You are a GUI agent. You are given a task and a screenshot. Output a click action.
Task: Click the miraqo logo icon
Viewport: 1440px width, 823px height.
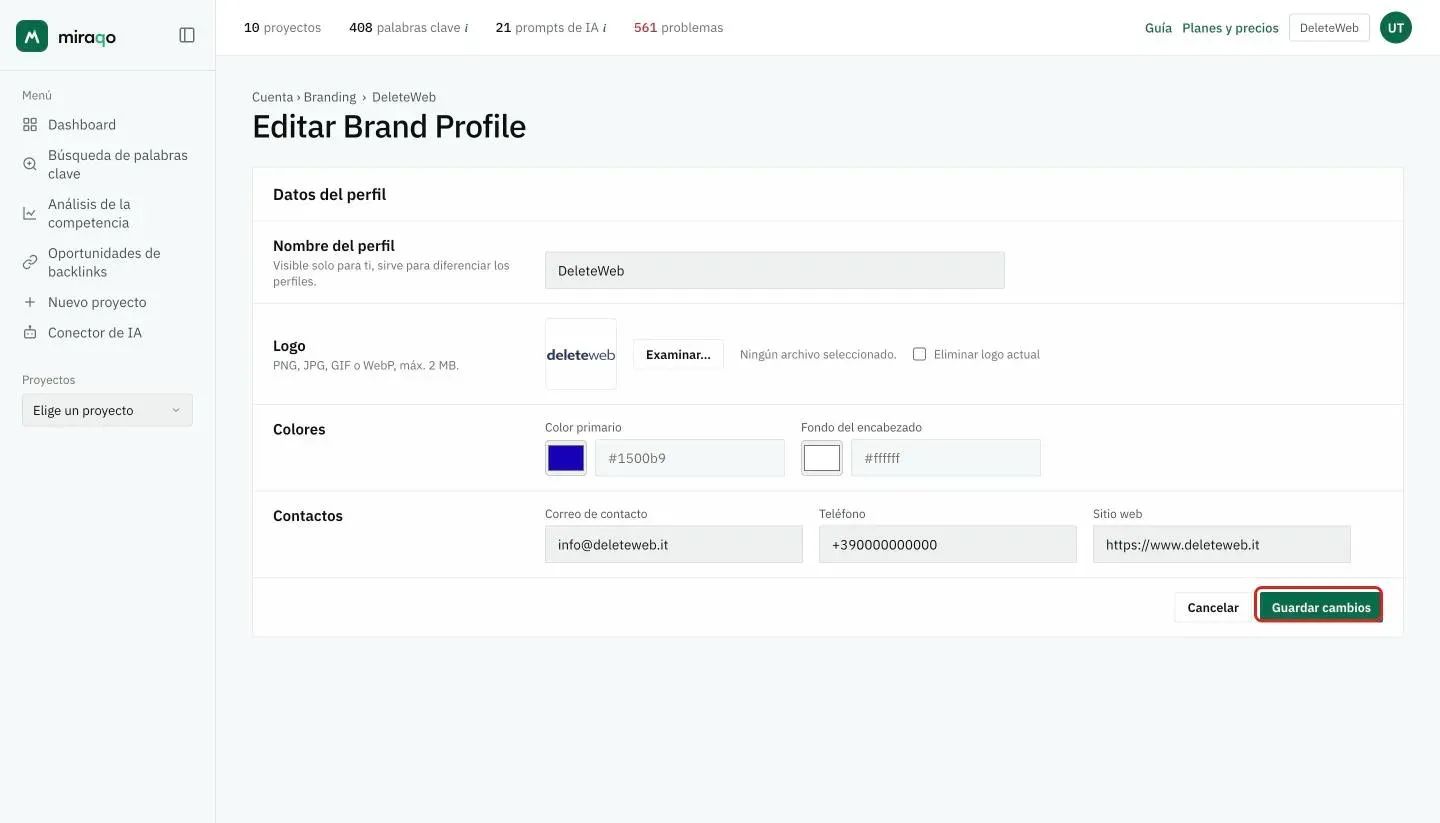32,36
